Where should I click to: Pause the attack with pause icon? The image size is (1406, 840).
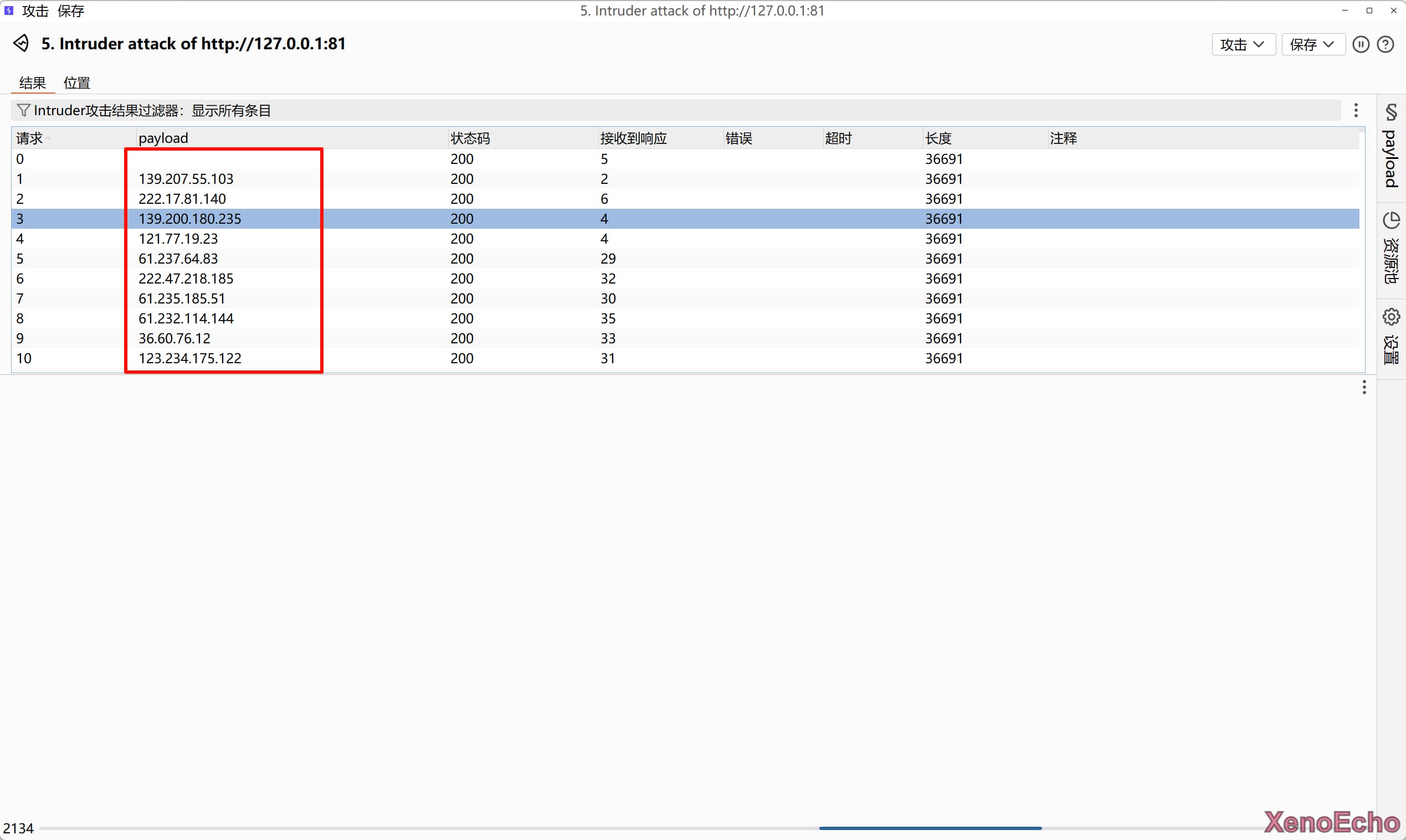pos(1361,44)
